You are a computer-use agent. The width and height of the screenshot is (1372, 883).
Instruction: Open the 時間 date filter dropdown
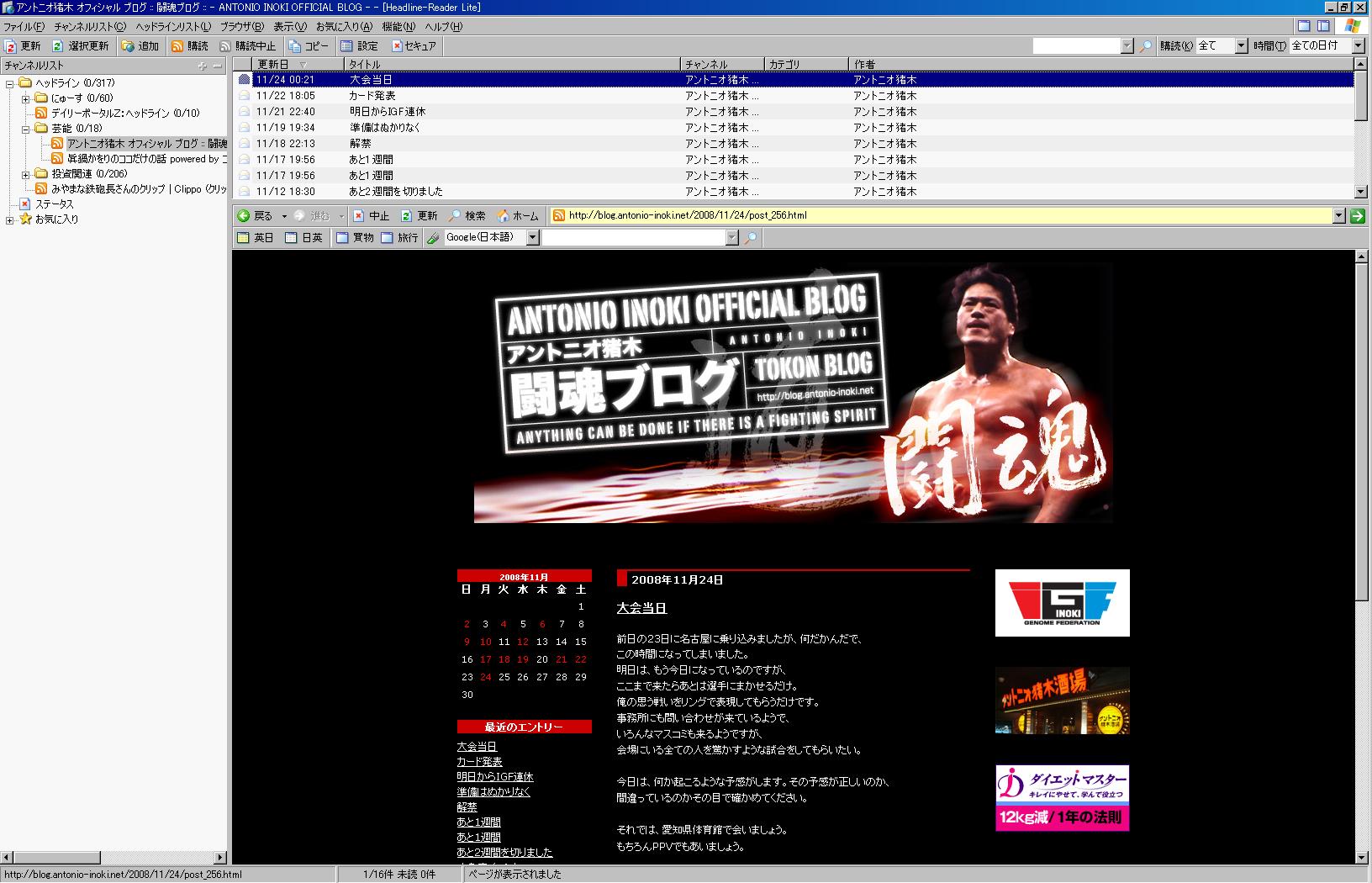tap(1358, 46)
